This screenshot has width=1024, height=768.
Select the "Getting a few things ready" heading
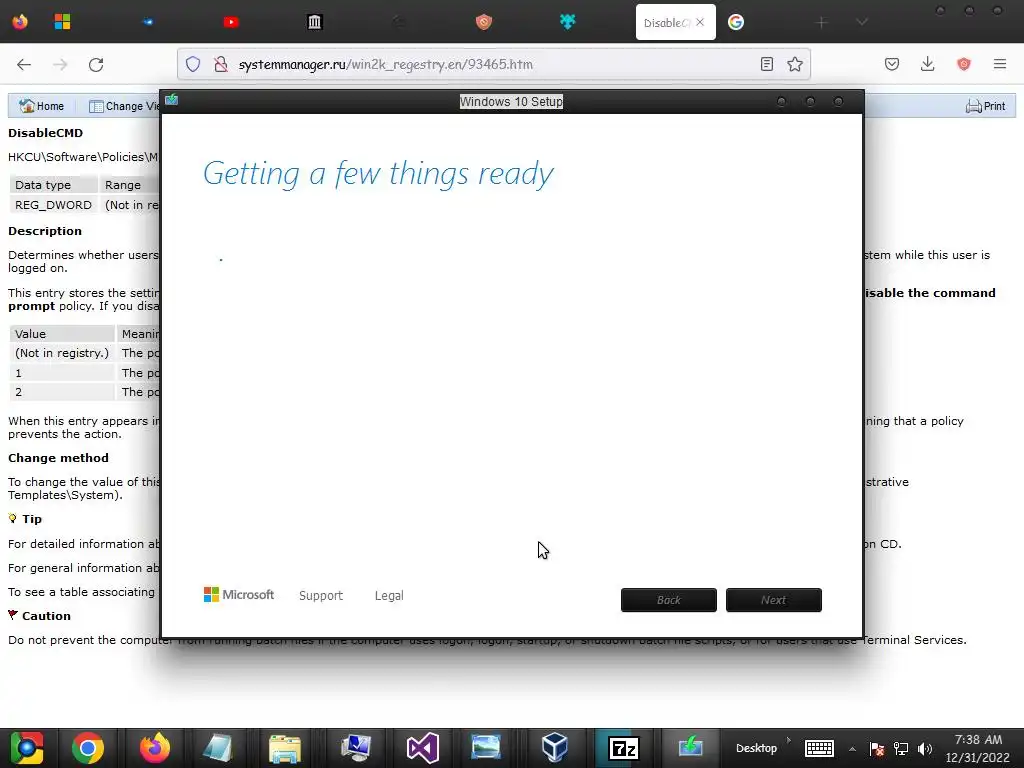pyautogui.click(x=378, y=174)
